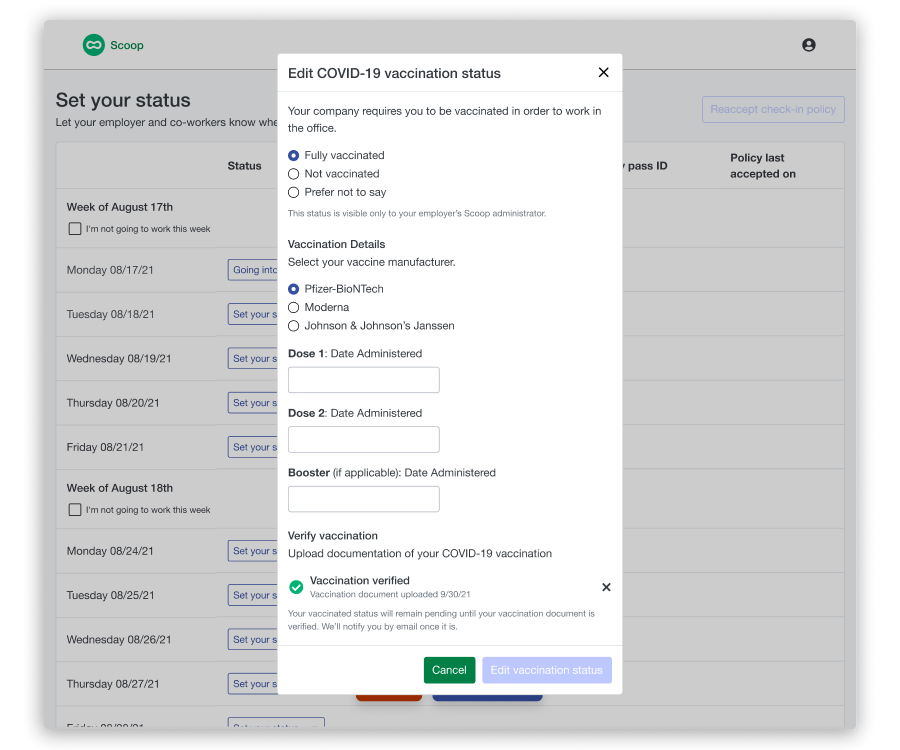Check not going to work Week of August 17th

pos(75,229)
